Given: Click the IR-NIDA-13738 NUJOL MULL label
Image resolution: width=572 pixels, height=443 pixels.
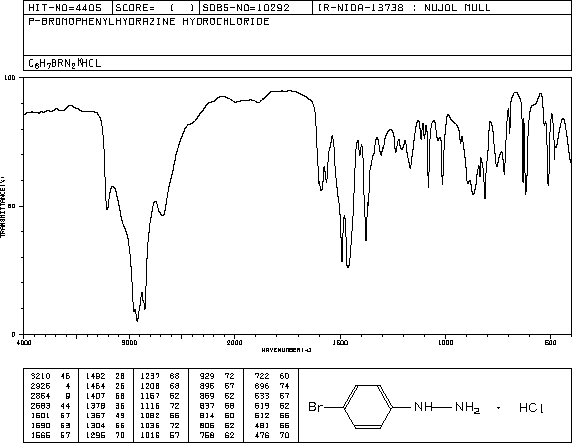Looking at the screenshot, I should (x=404, y=8).
